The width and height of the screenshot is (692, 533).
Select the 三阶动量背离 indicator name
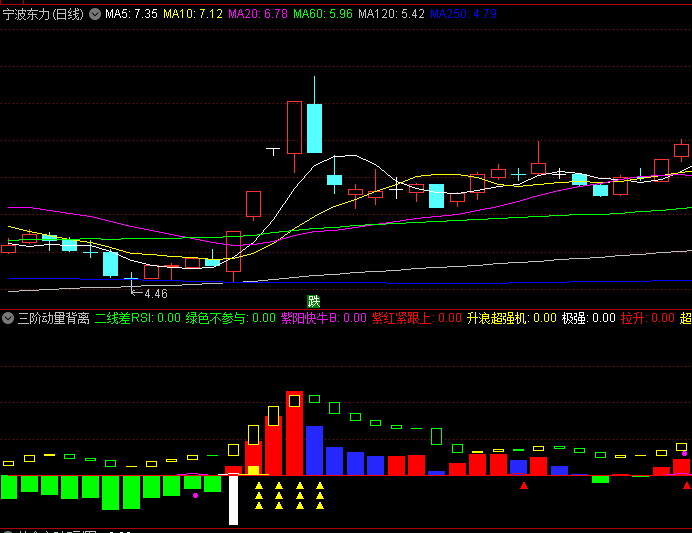(53, 318)
